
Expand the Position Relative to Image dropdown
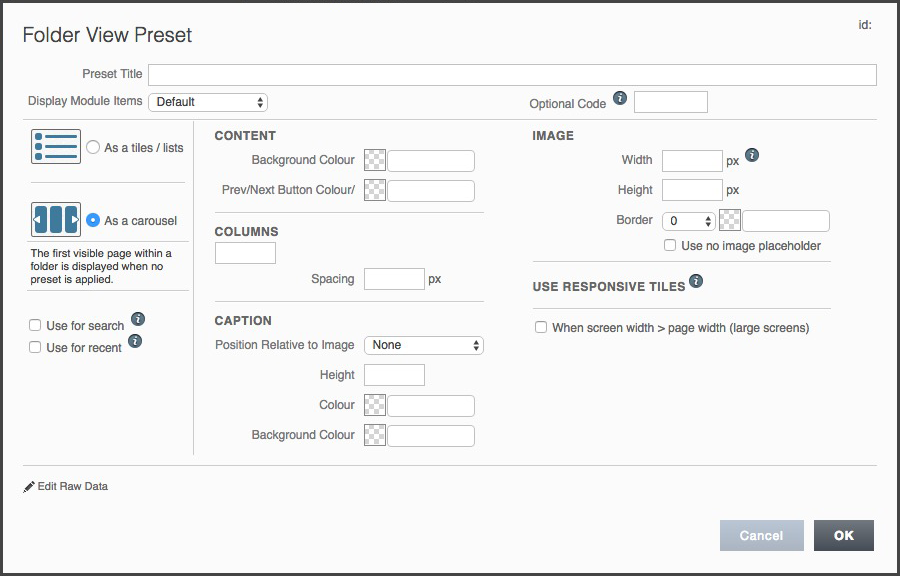[424, 345]
